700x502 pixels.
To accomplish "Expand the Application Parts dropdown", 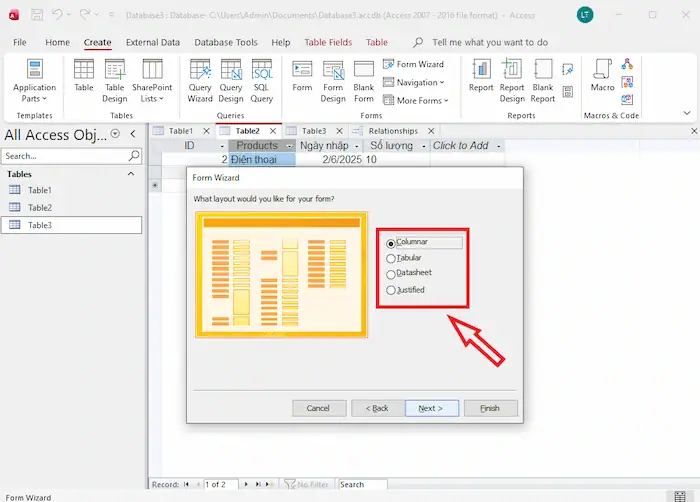I will (35, 80).
